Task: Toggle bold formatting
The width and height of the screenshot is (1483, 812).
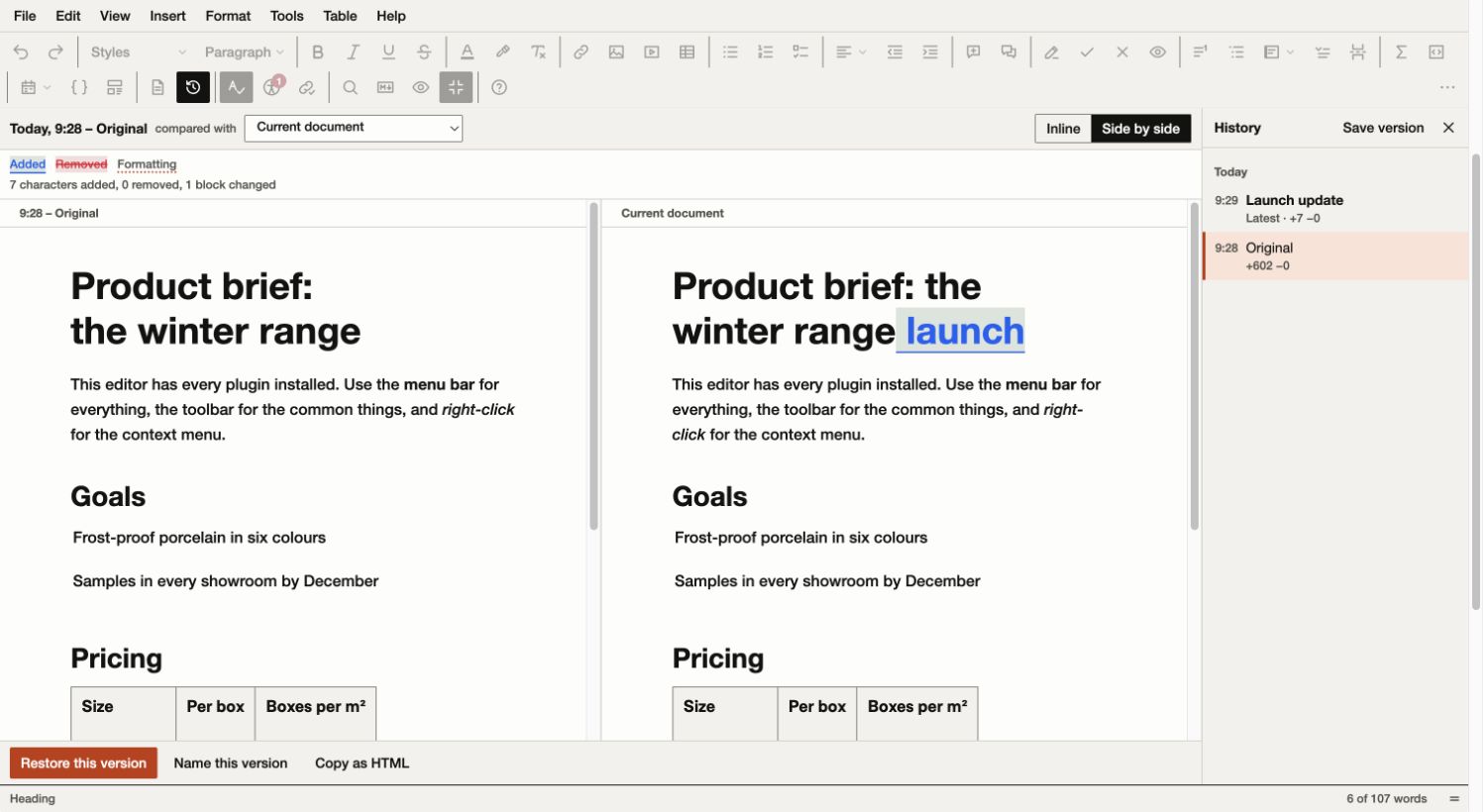Action: click(317, 52)
